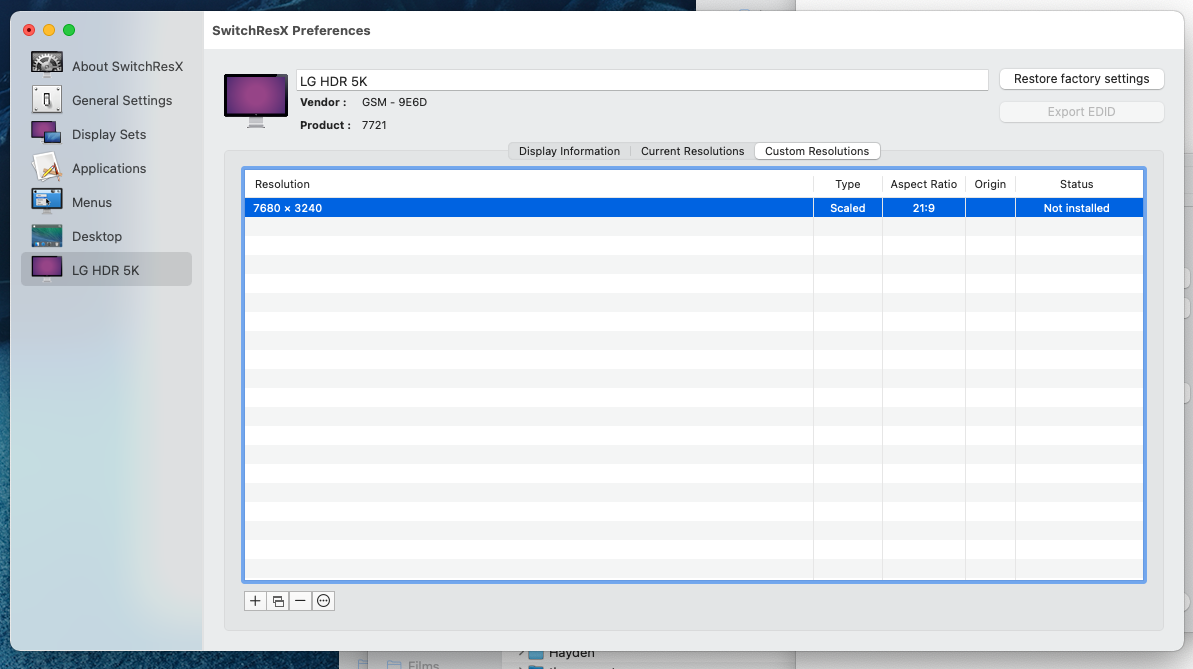Click Restore factory settings button

pos(1081,79)
